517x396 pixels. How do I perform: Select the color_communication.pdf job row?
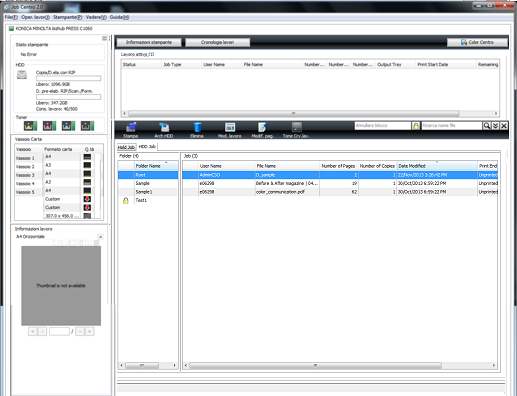340,192
